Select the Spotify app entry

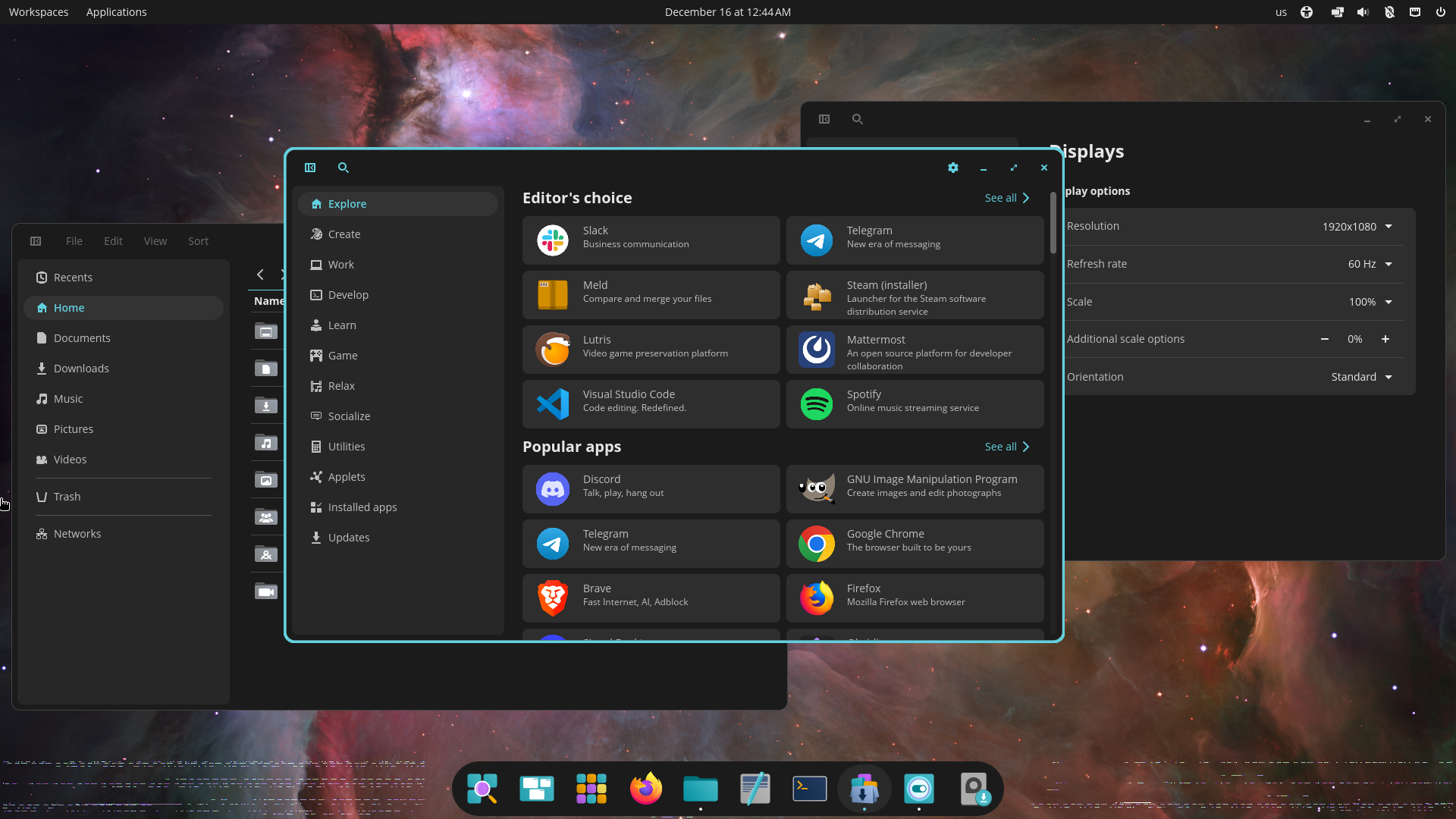click(915, 404)
